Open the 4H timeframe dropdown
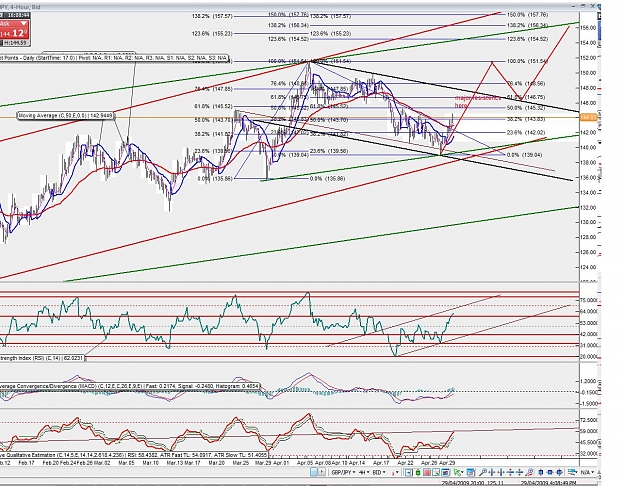 pos(364,472)
